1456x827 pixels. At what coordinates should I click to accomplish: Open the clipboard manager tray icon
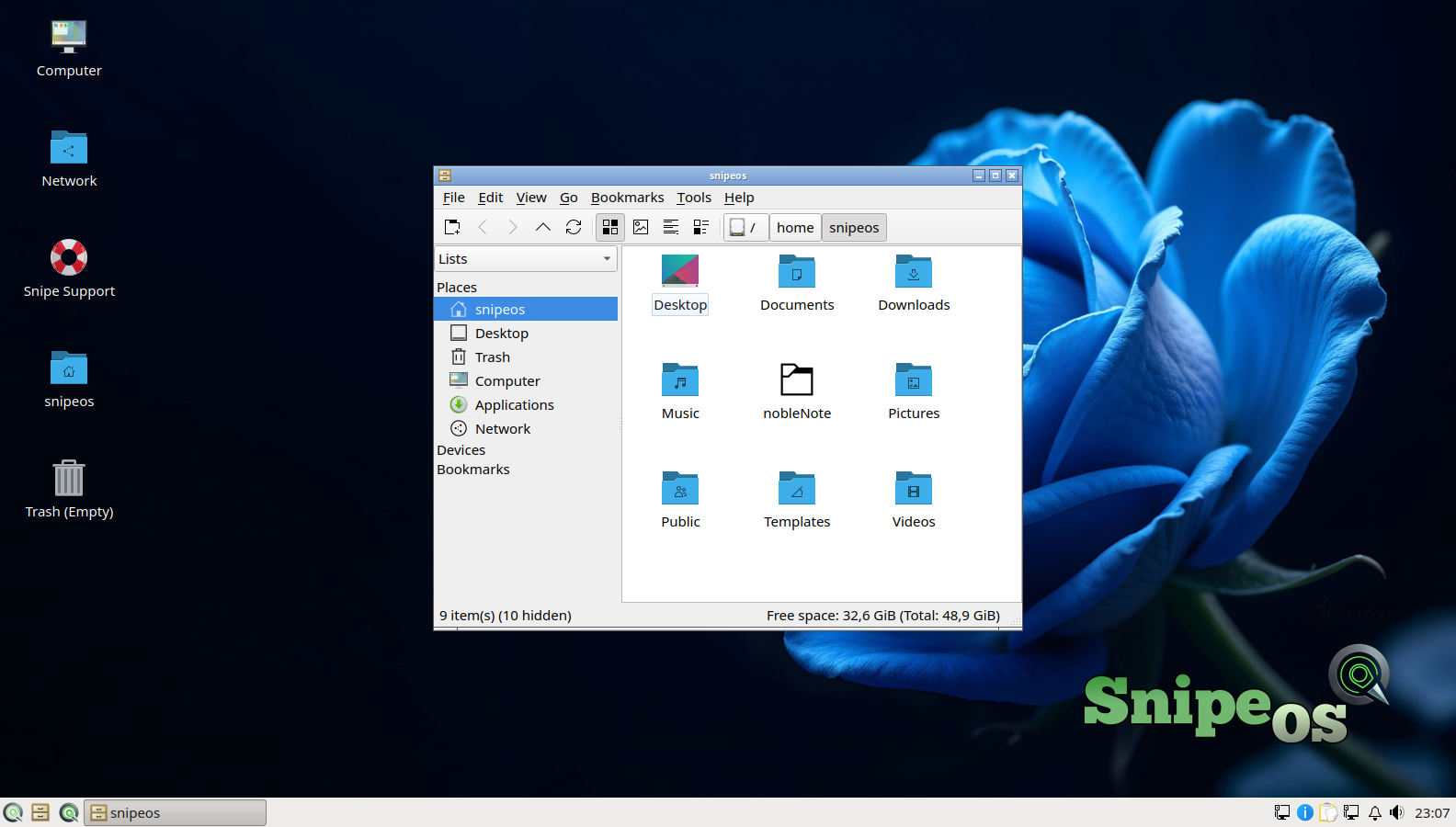click(1328, 812)
